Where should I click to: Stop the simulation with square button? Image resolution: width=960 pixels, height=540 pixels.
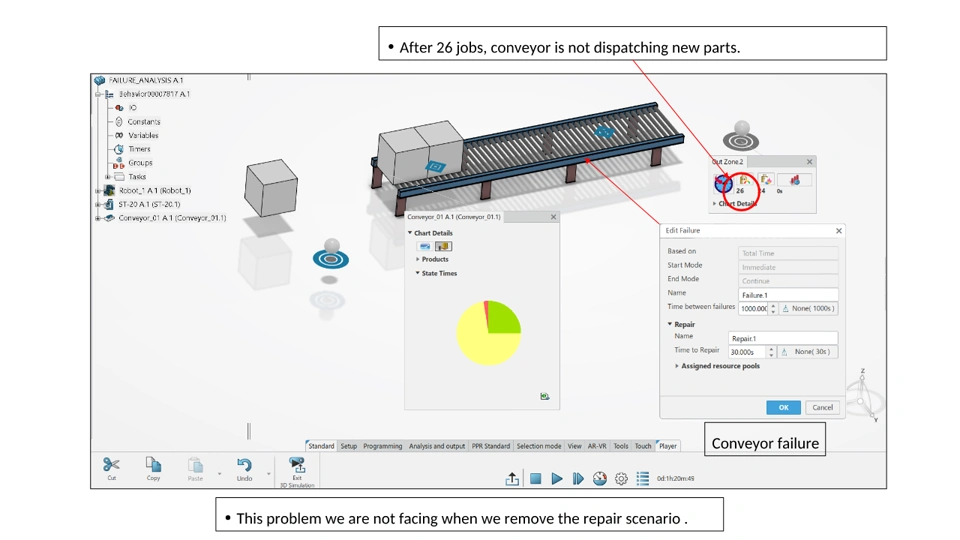click(x=535, y=478)
